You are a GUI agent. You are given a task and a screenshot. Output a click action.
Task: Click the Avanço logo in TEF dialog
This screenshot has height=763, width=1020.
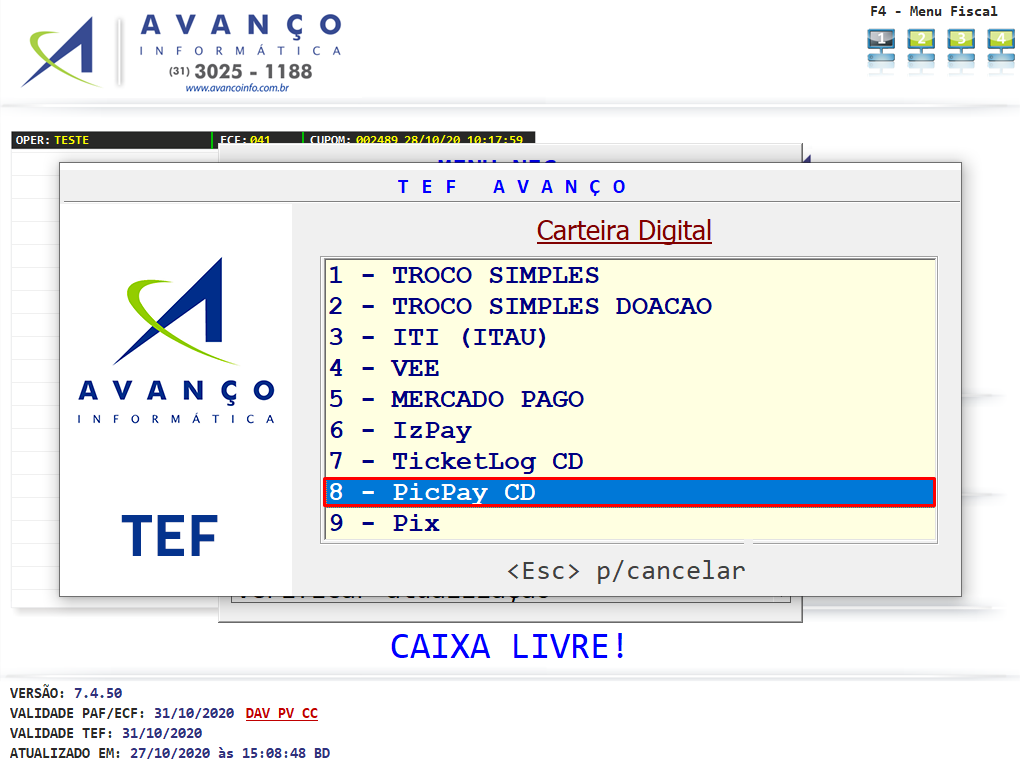[176, 341]
